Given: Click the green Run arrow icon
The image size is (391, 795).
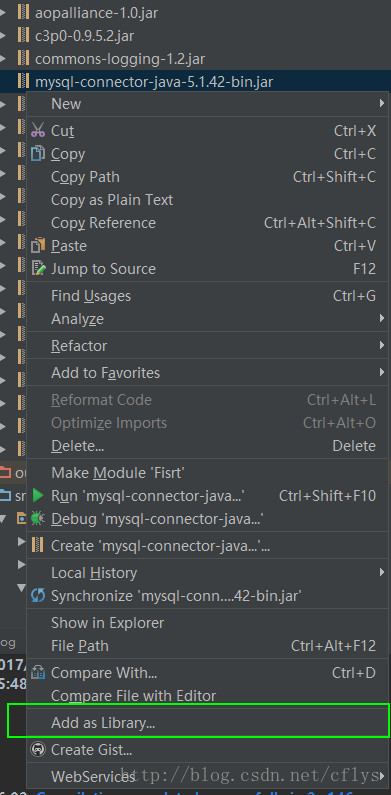Looking at the screenshot, I should click(38, 495).
